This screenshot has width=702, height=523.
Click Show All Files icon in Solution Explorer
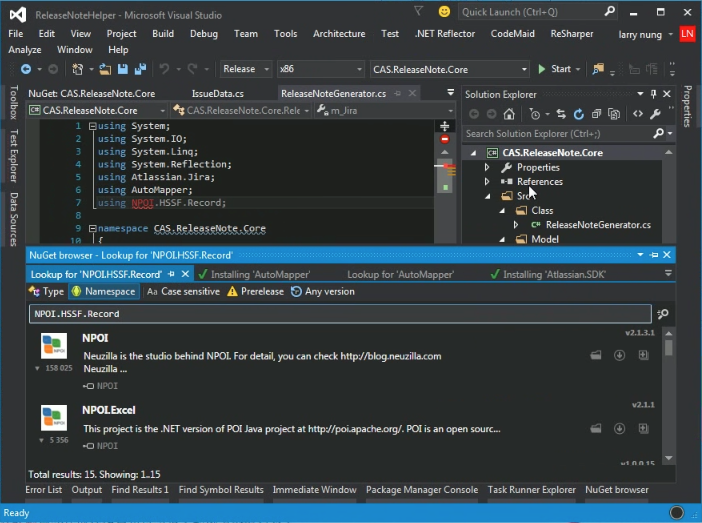[x=614, y=114]
